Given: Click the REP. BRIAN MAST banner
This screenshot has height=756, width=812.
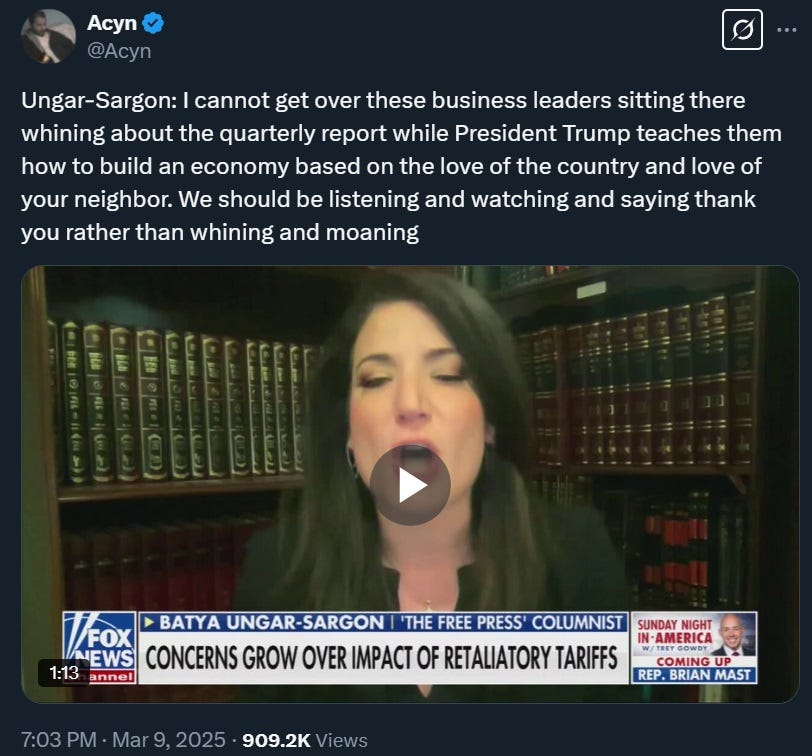Looking at the screenshot, I should (694, 675).
